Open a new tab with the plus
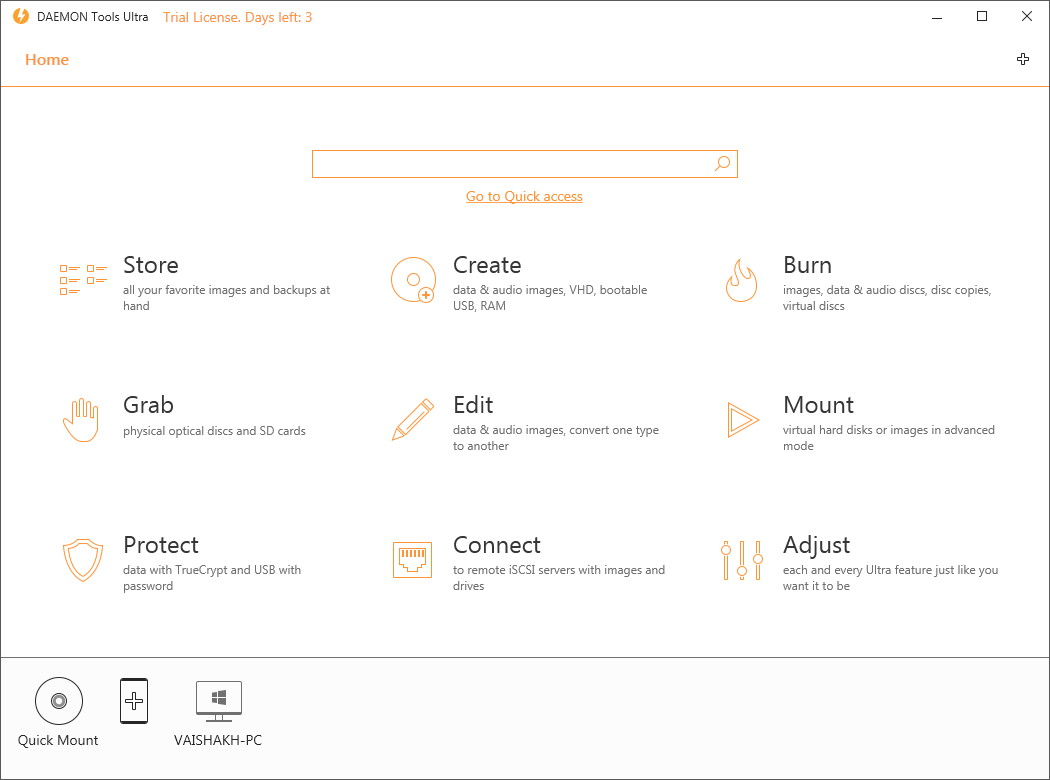 coord(1023,59)
